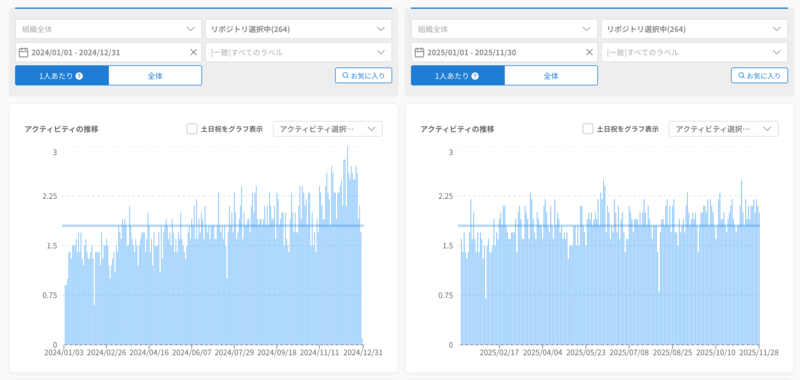Switch to 全体 tab in the 2025 panel
Screen dimensions: 800x380
click(x=551, y=75)
